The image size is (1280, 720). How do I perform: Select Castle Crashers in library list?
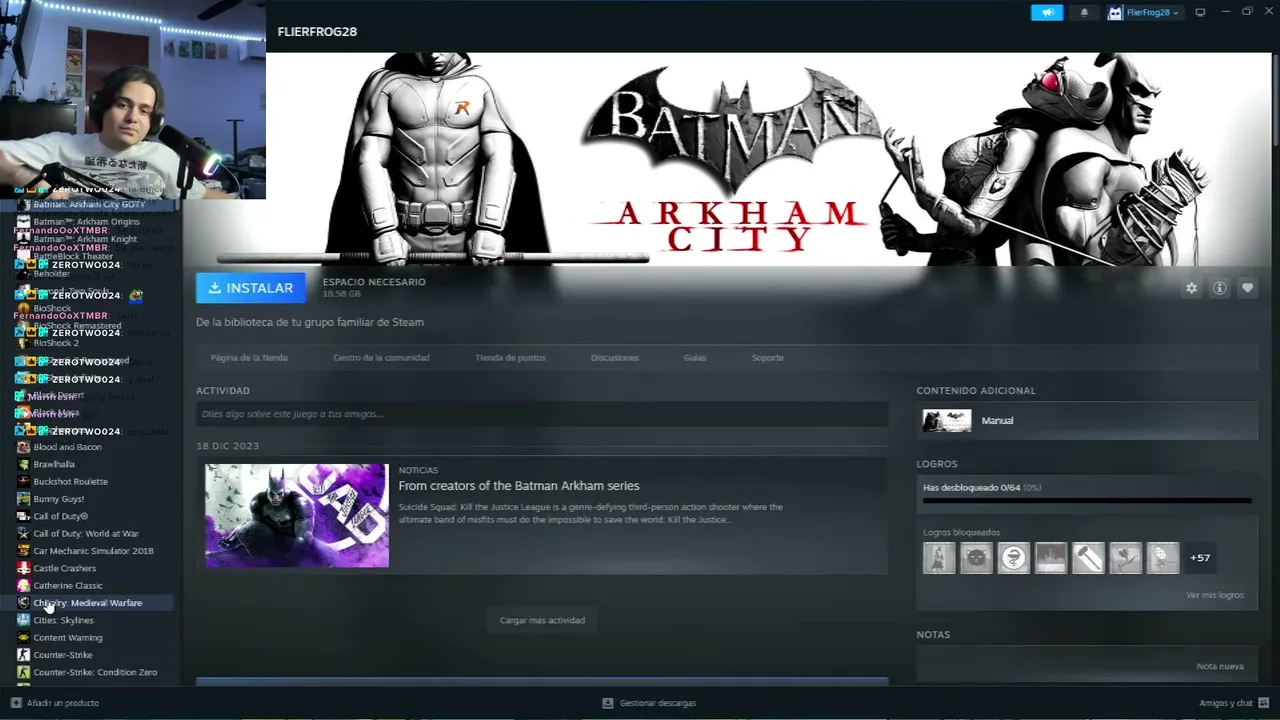click(x=65, y=568)
